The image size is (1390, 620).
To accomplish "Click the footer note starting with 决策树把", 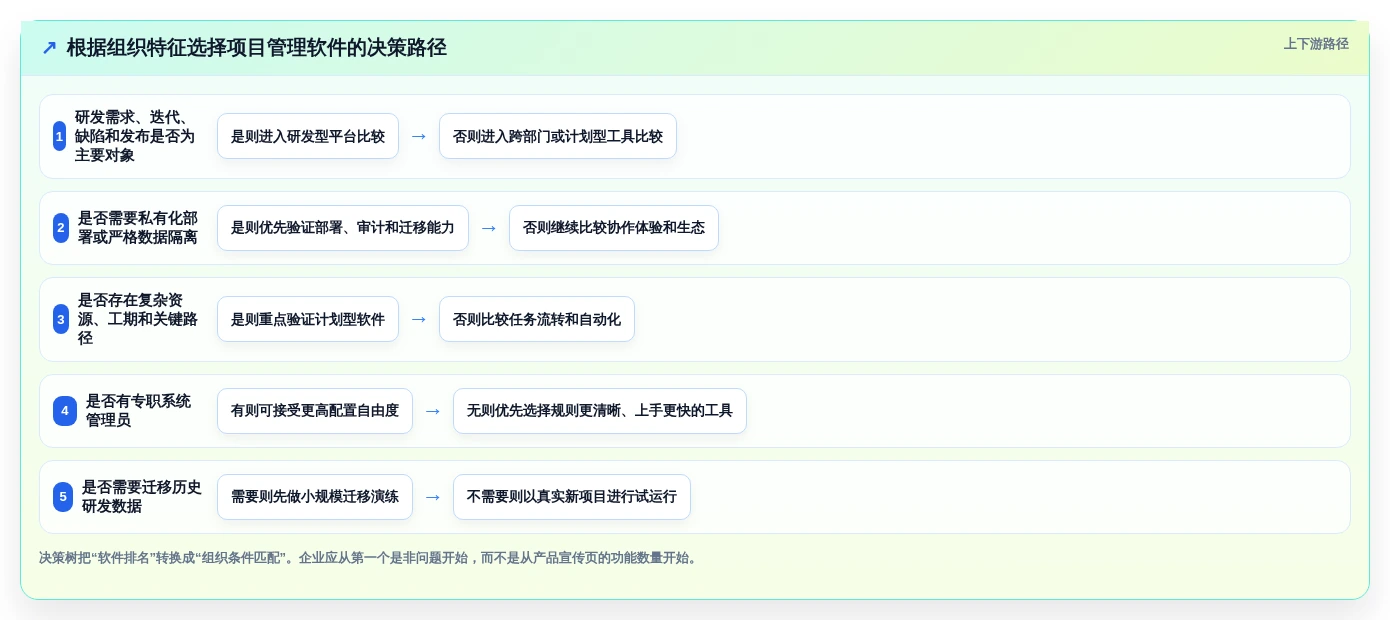I will pyautogui.click(x=369, y=558).
